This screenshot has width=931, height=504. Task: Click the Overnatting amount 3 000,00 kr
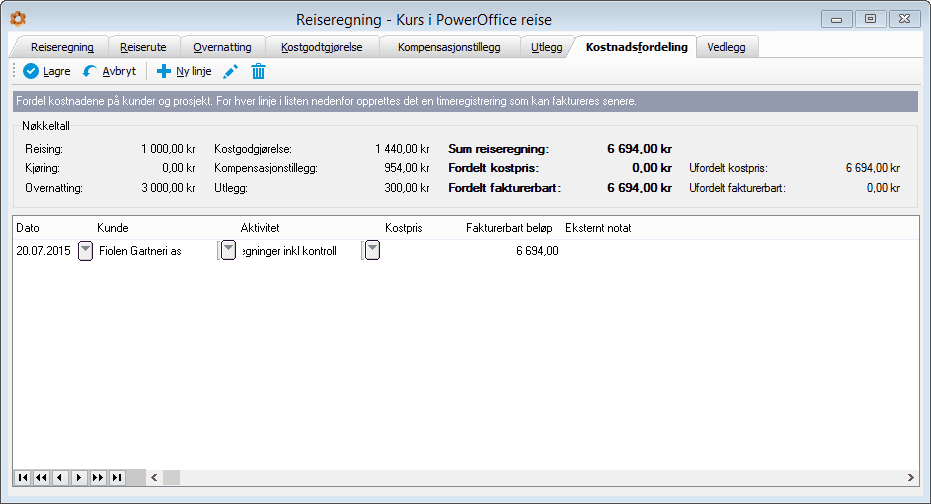pos(168,188)
